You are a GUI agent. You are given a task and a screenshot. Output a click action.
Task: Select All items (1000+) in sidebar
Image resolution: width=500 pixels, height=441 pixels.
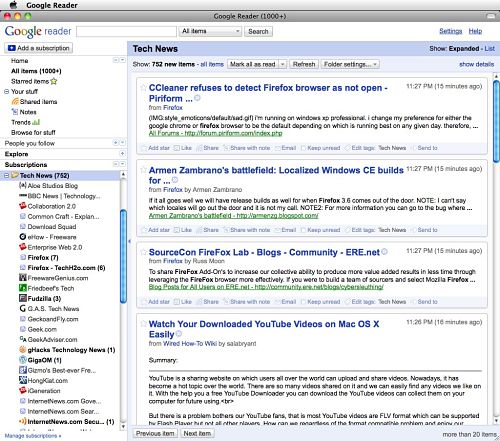tap(36, 71)
